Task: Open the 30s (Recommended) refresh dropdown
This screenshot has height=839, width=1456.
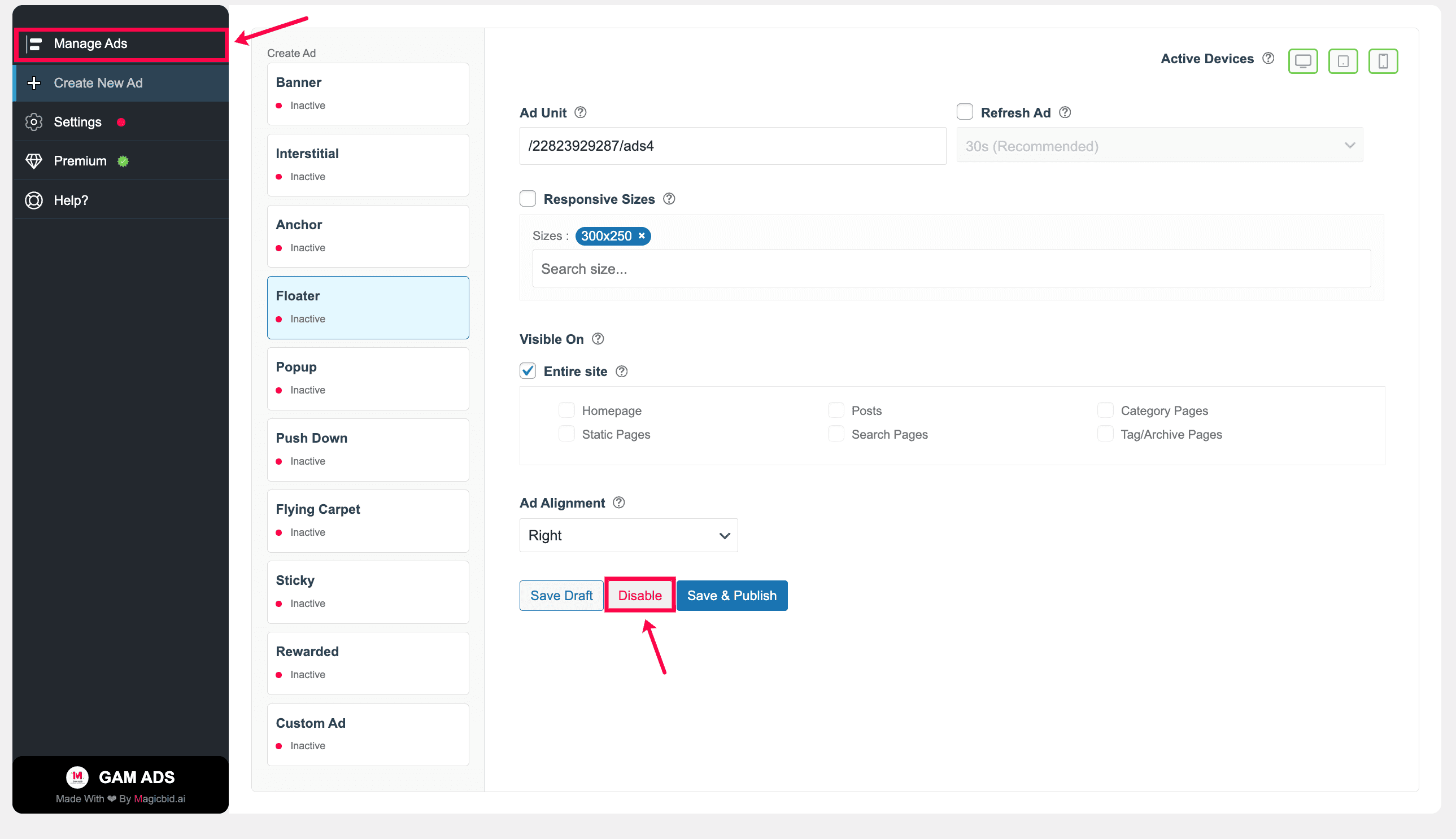Action: pyautogui.click(x=1159, y=146)
